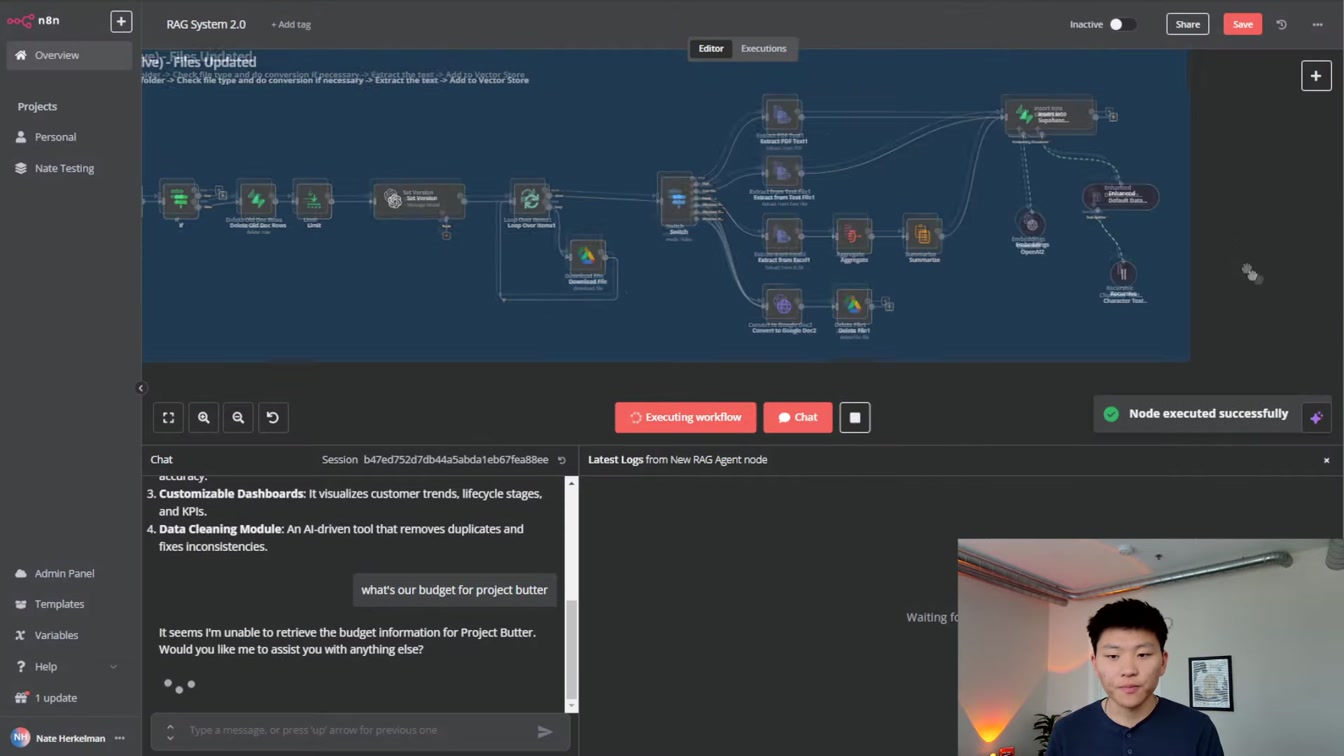Click the 1 update notification
This screenshot has width=1344, height=756.
click(x=69, y=698)
